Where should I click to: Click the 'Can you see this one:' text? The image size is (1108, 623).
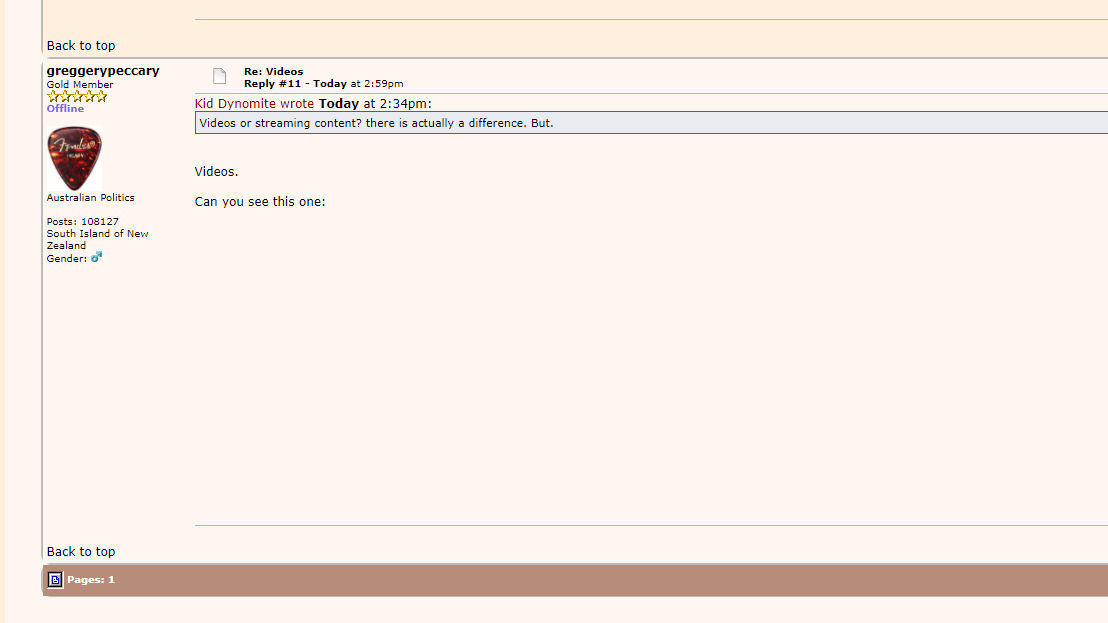point(260,202)
